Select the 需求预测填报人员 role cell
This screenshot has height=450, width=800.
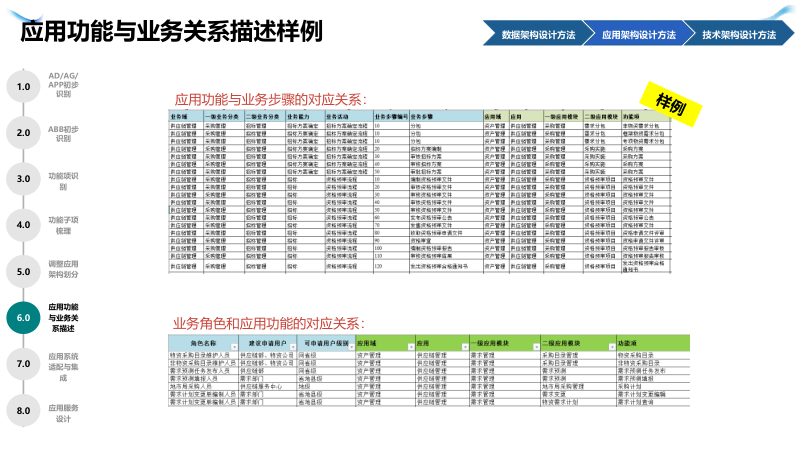(x=203, y=379)
